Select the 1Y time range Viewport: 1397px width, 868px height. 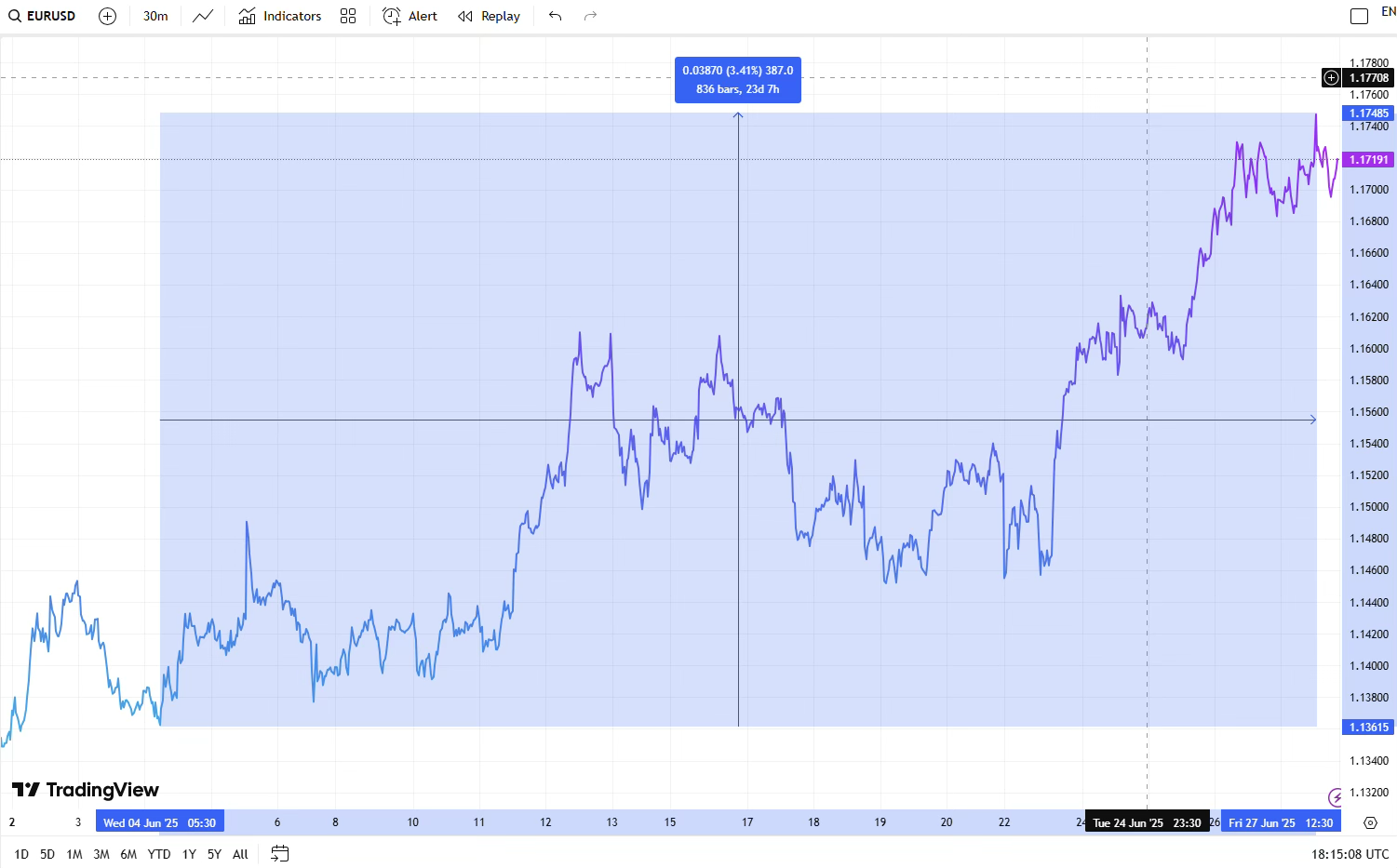click(x=189, y=854)
